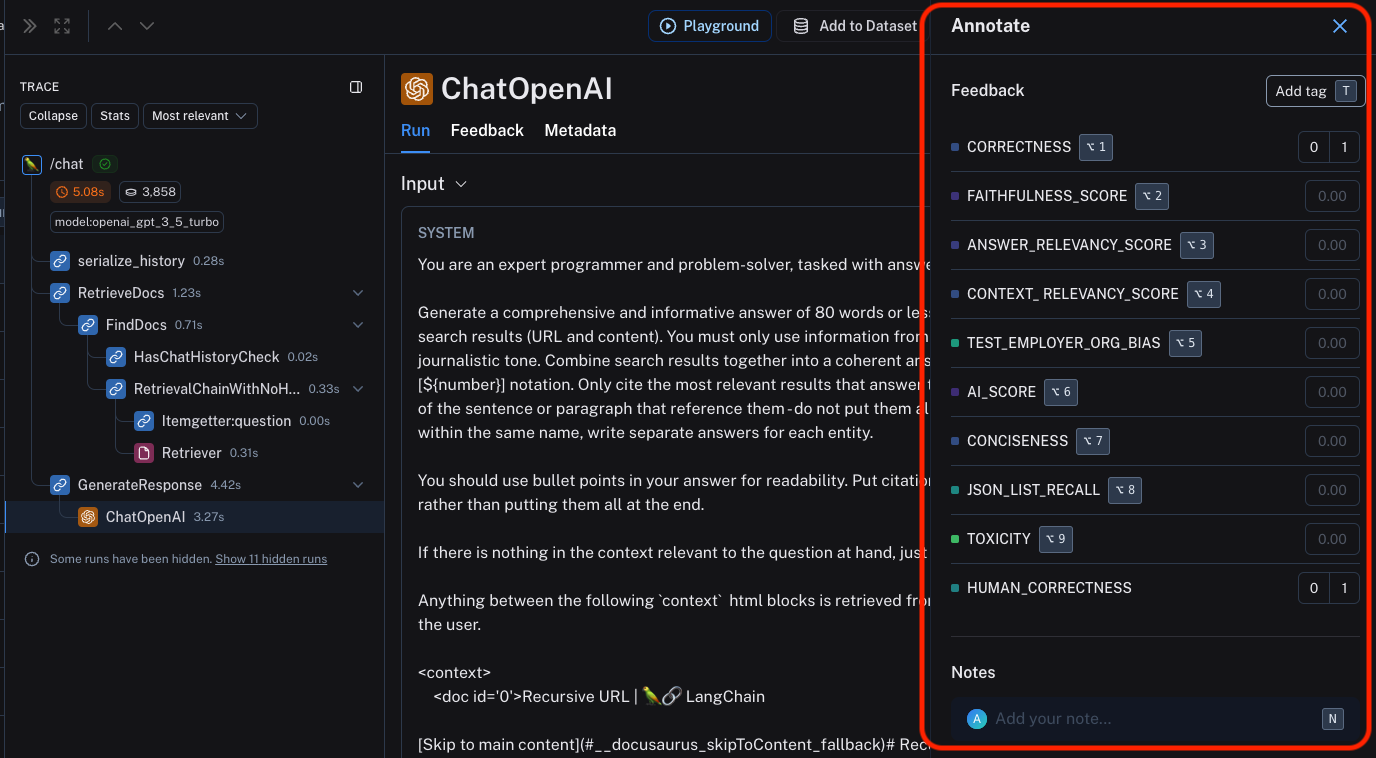Select the OpenAI logo icon for ChatOpenAI run
This screenshot has width=1376, height=758.
87,517
